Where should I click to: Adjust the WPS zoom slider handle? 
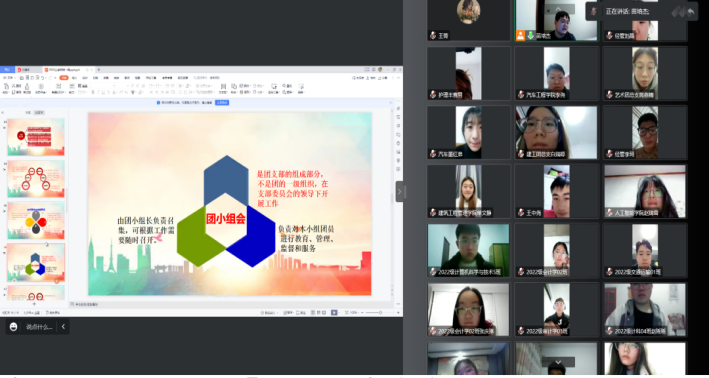coord(380,312)
